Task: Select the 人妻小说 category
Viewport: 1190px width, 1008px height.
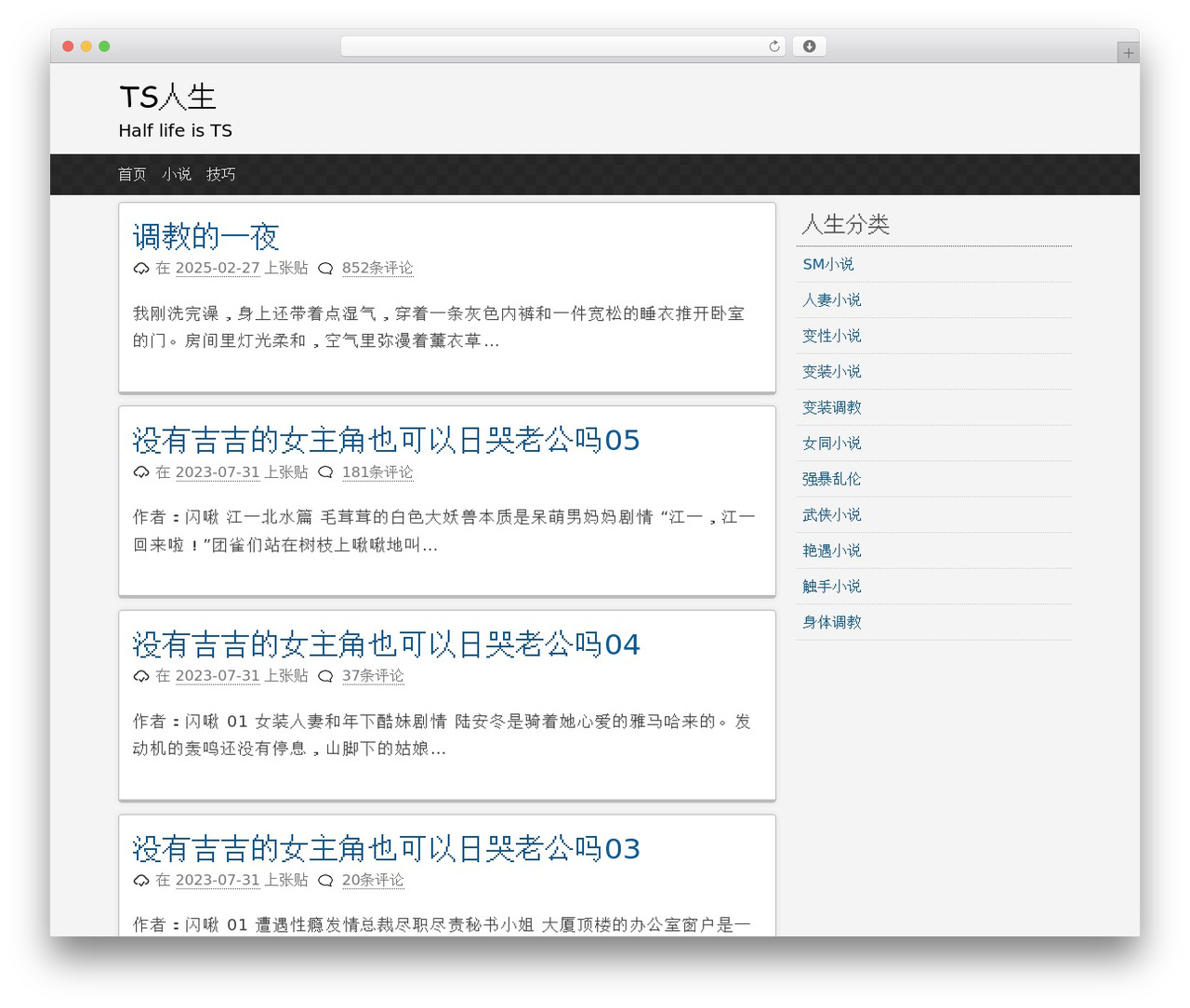Action: point(832,299)
